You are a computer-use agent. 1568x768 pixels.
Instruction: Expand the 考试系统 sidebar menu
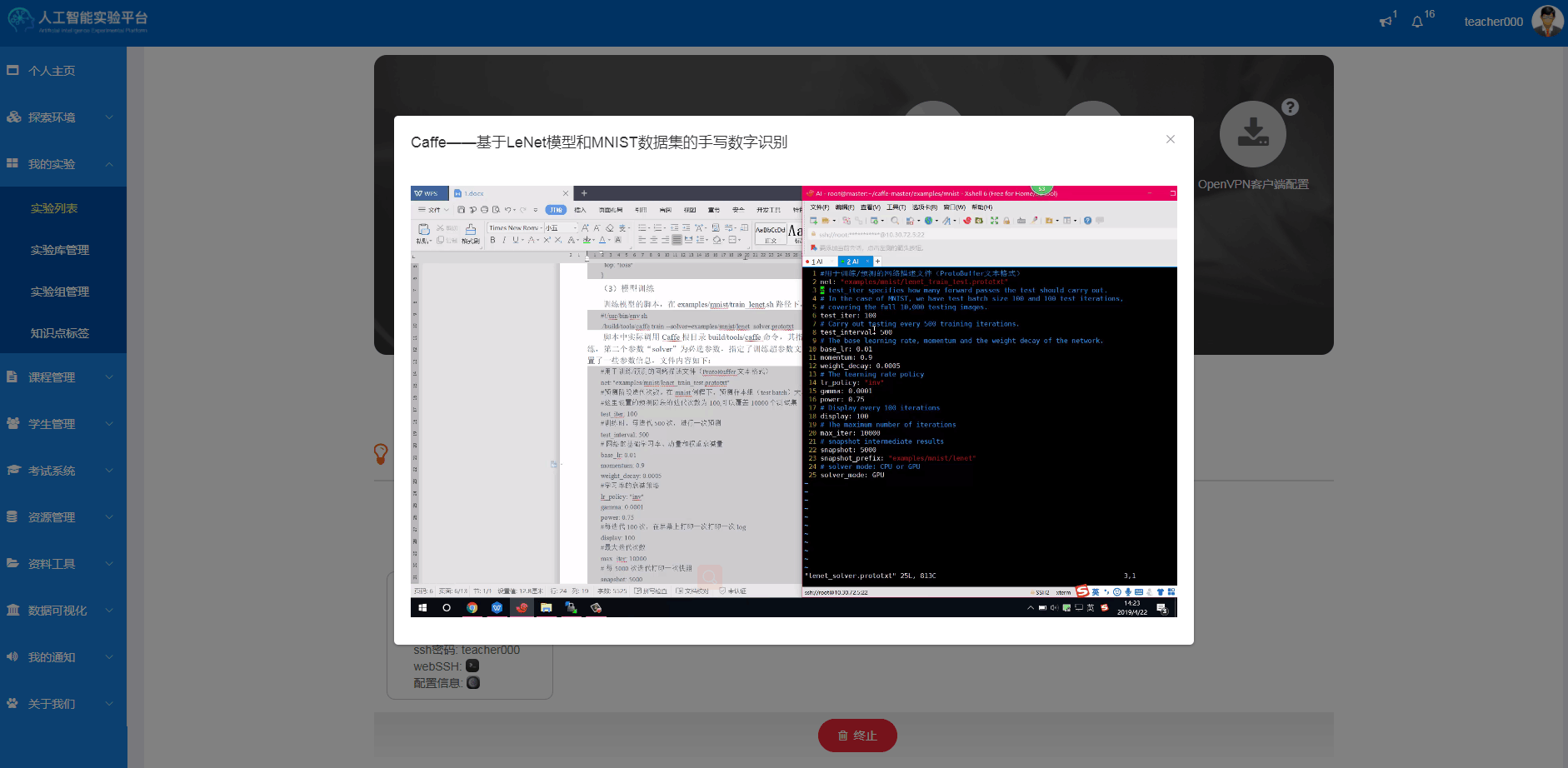coord(63,471)
